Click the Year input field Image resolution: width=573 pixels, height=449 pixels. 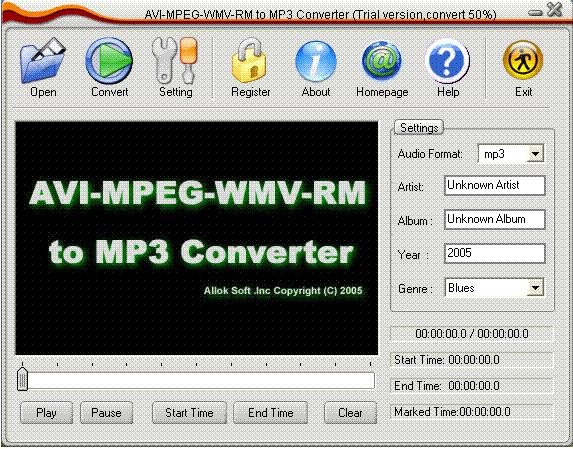pyautogui.click(x=494, y=253)
